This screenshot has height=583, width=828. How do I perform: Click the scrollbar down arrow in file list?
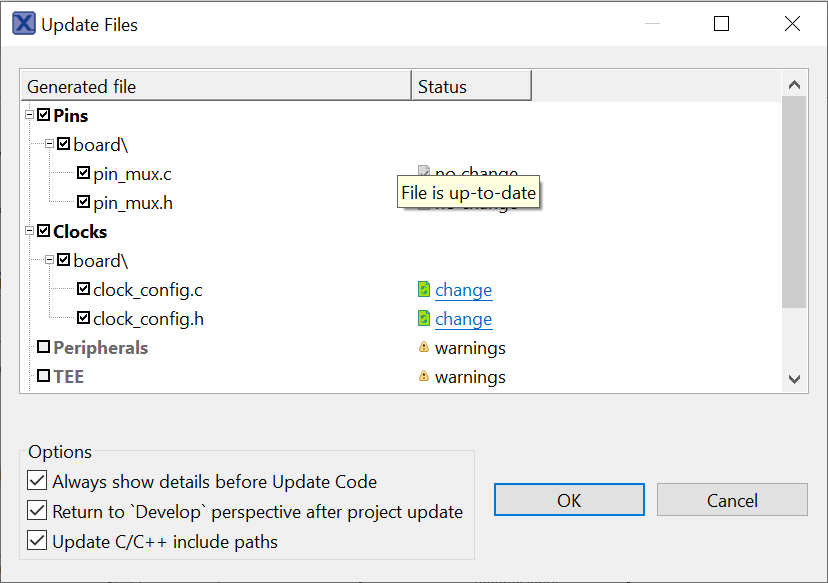(x=794, y=378)
